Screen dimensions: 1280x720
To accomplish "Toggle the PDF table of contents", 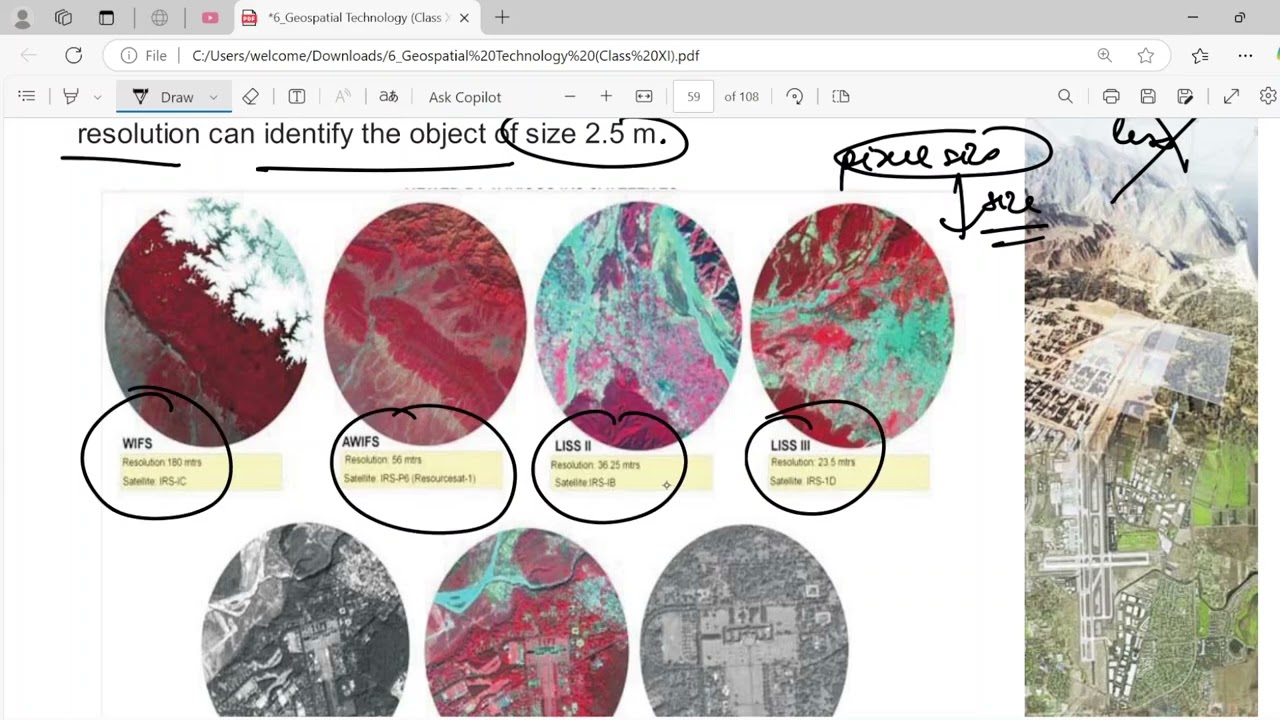I will (27, 96).
